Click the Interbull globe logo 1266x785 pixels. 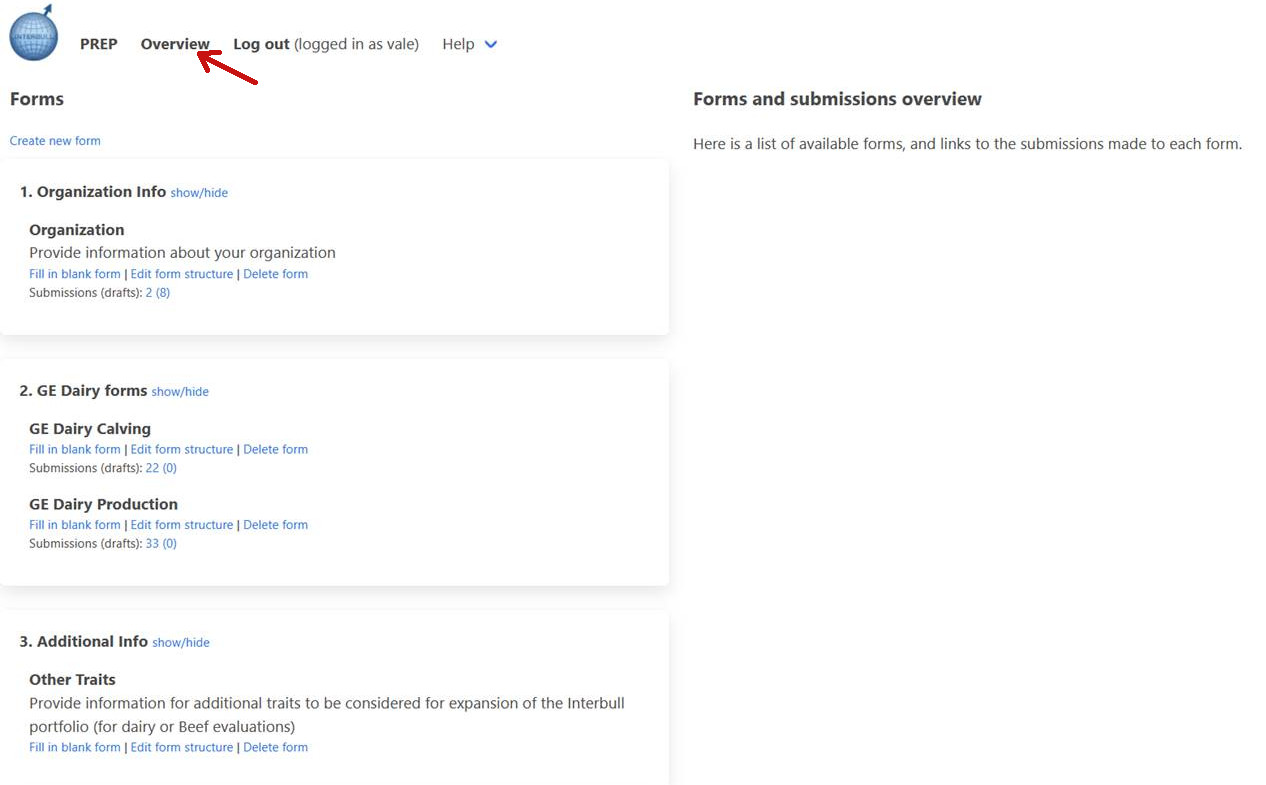tap(34, 35)
